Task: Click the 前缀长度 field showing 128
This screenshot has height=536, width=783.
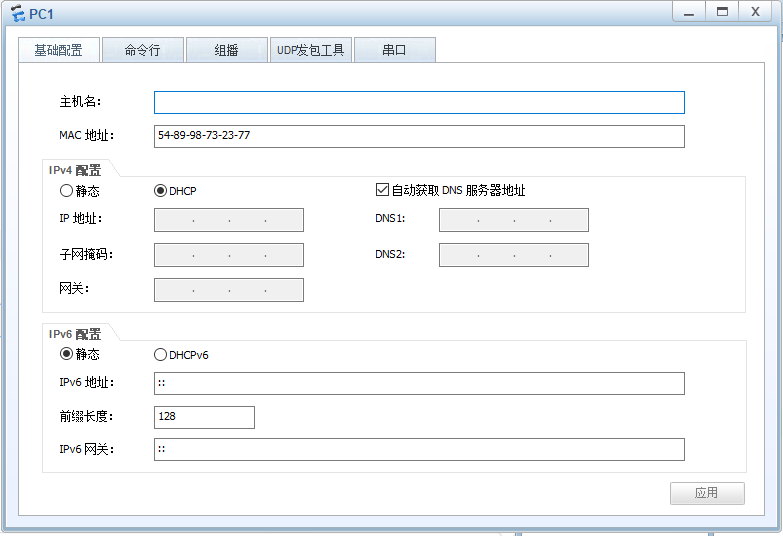Action: [x=204, y=417]
